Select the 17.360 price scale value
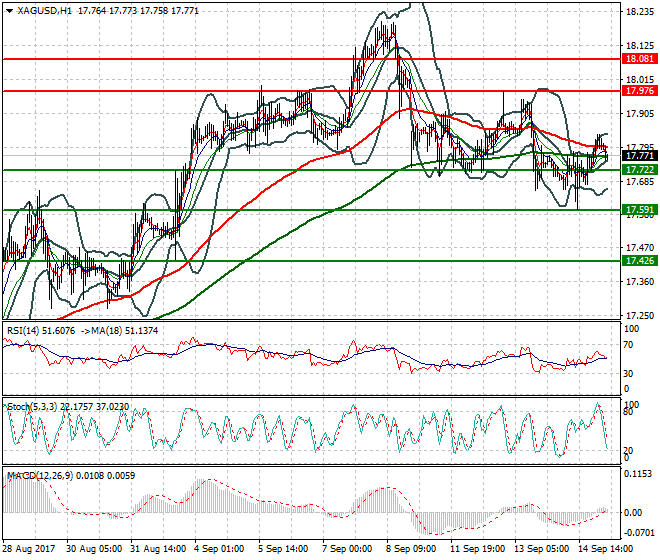The width and height of the screenshot is (660, 560). [x=640, y=282]
